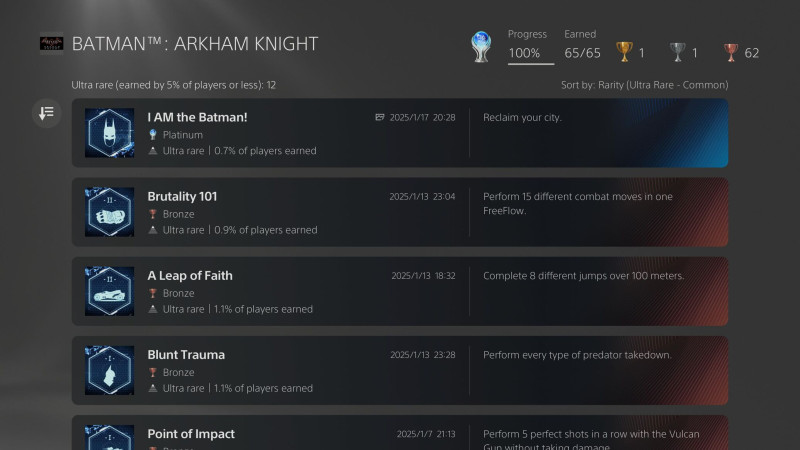Click the Point of Impact trophy title

point(191,434)
